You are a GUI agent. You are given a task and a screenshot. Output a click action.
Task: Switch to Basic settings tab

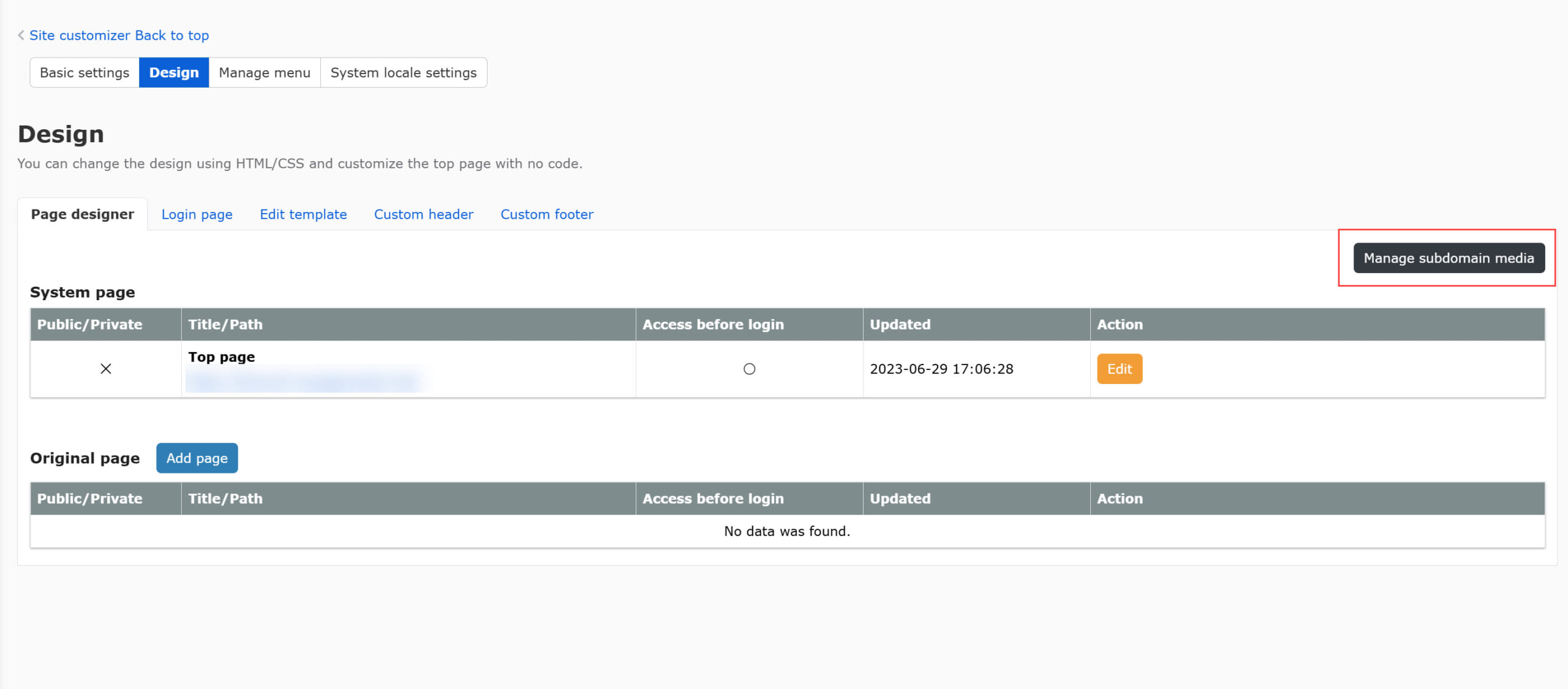click(x=85, y=73)
